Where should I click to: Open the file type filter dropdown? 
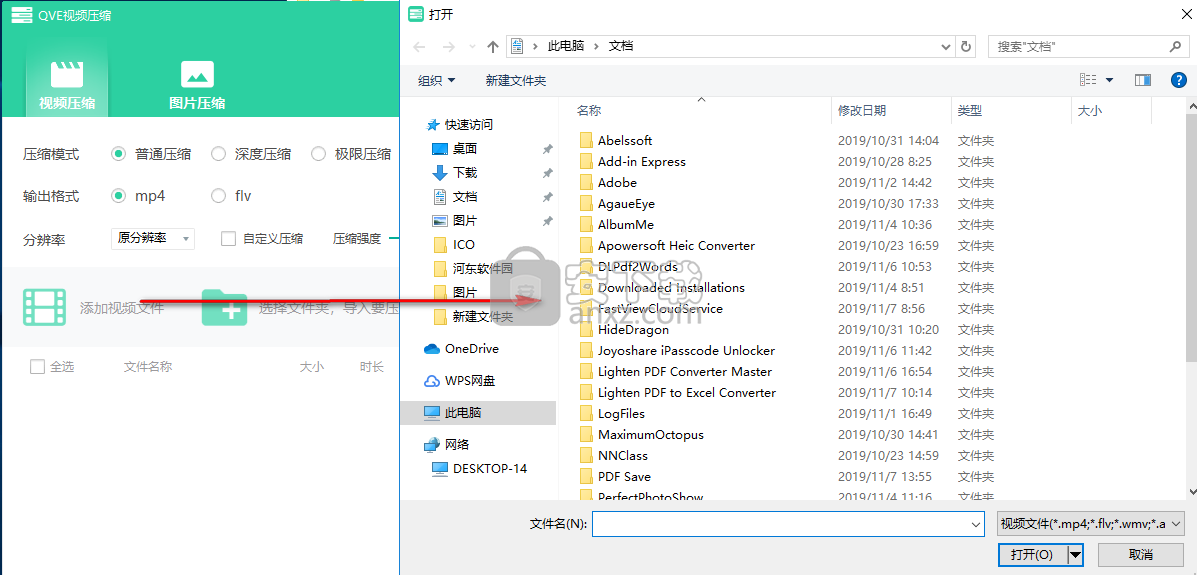point(1090,524)
